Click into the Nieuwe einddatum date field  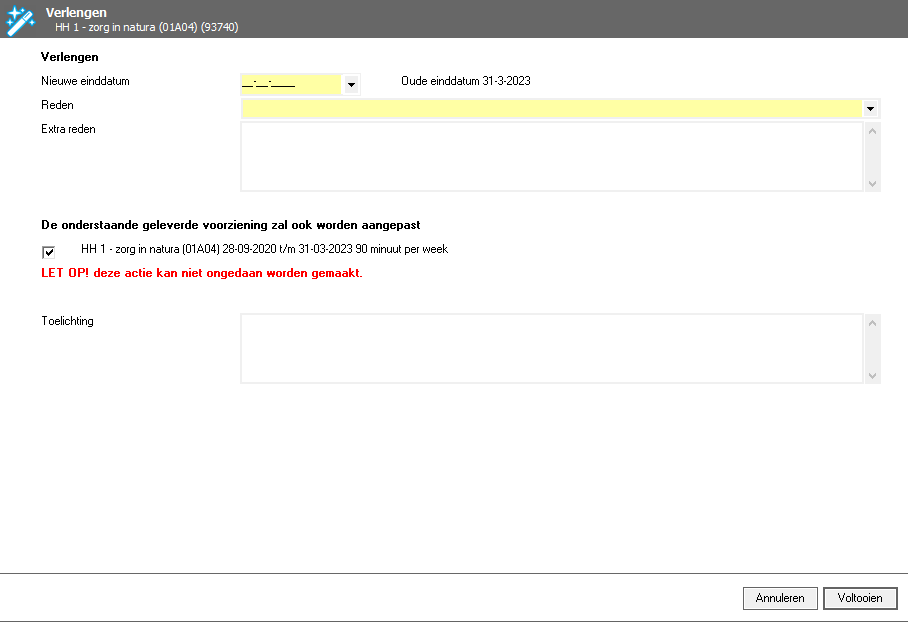point(290,84)
